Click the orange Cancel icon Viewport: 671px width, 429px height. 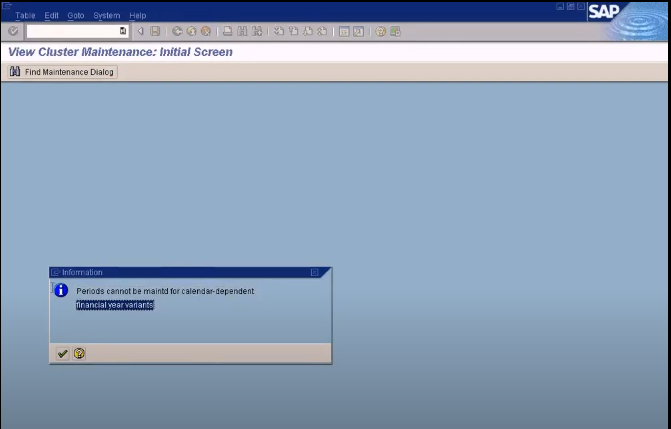tap(206, 31)
